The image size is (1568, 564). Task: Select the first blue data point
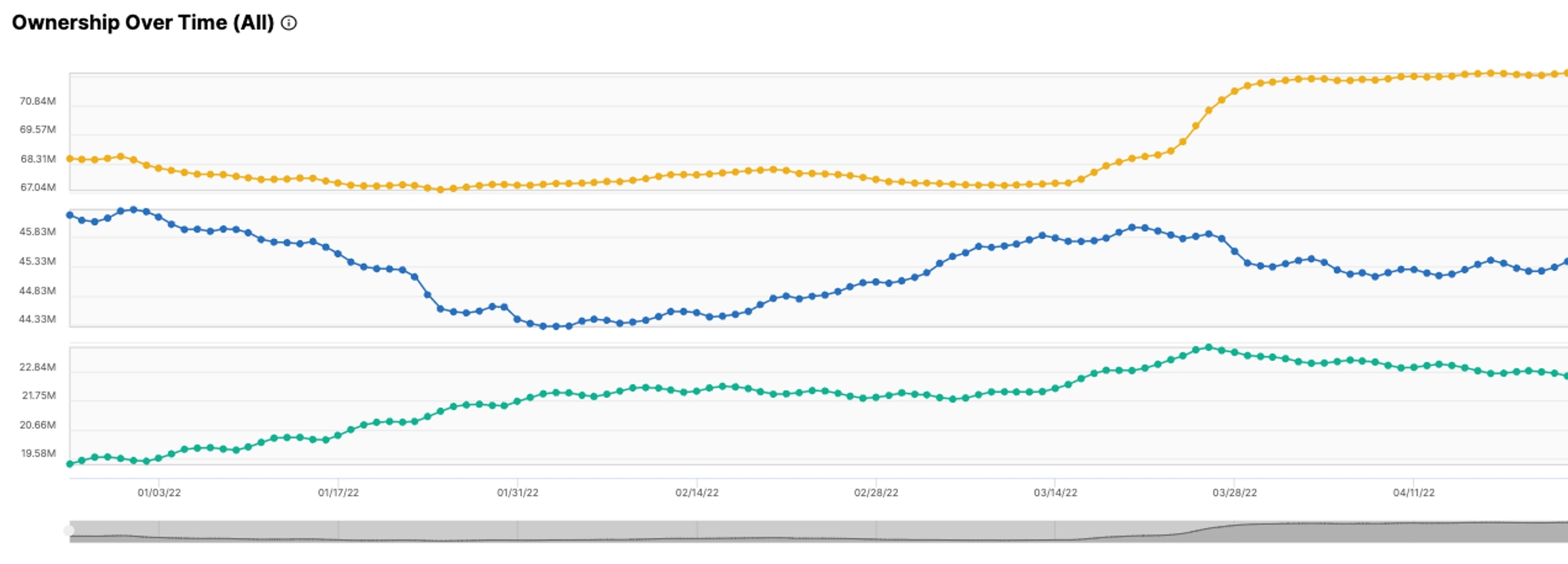[x=70, y=215]
